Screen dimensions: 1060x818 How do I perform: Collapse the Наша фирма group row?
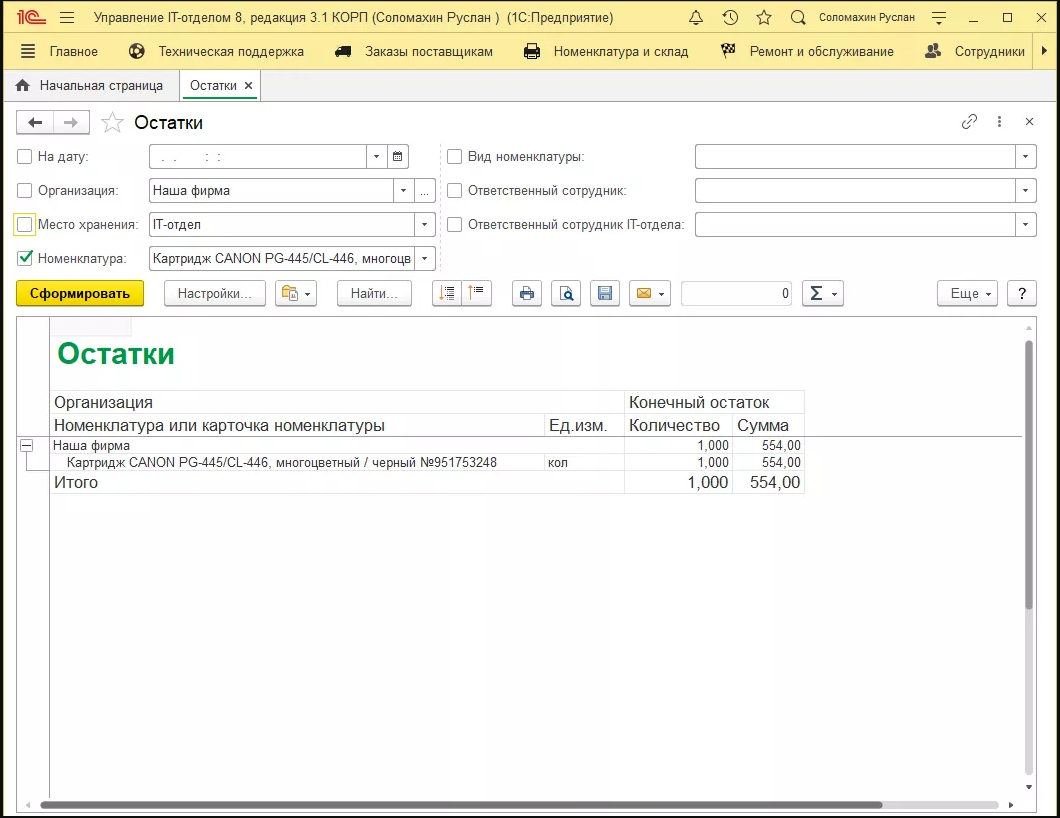27,446
